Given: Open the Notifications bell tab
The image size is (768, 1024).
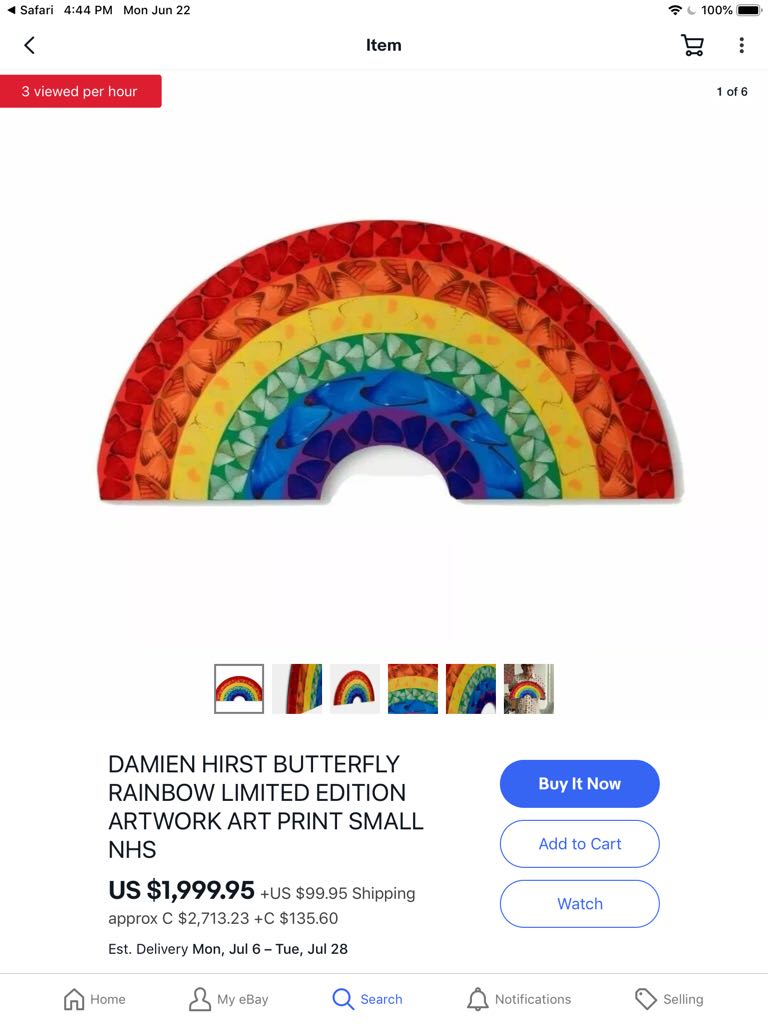Looking at the screenshot, I should [x=519, y=999].
